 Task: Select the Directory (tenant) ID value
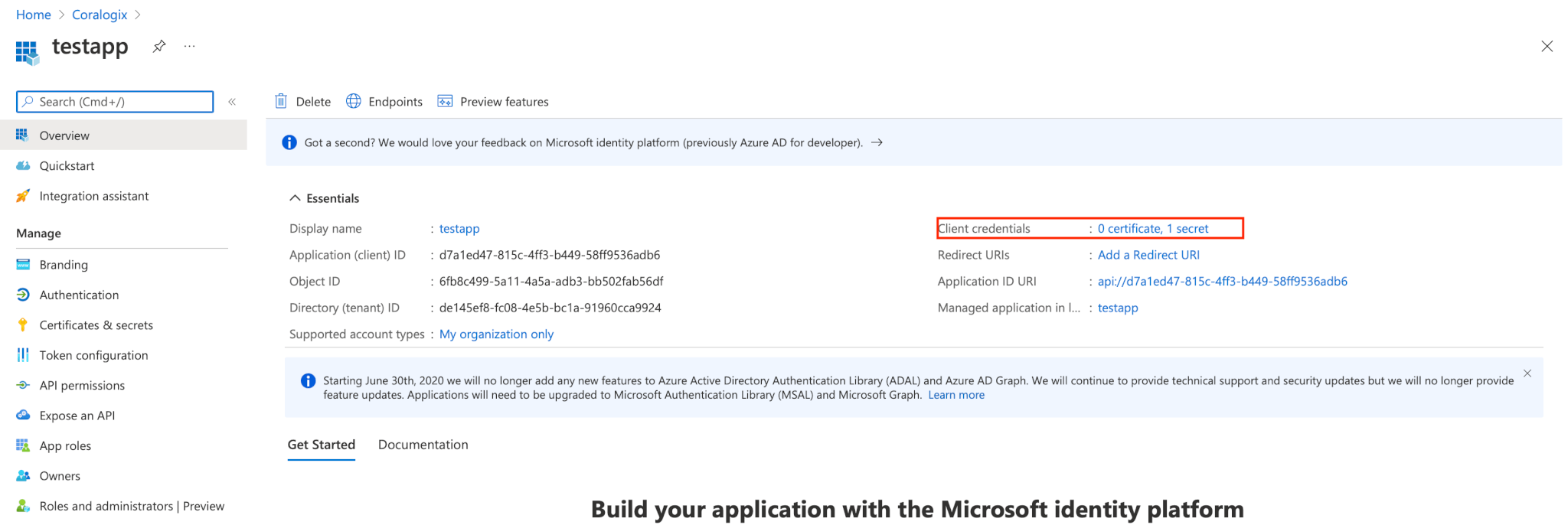(550, 308)
